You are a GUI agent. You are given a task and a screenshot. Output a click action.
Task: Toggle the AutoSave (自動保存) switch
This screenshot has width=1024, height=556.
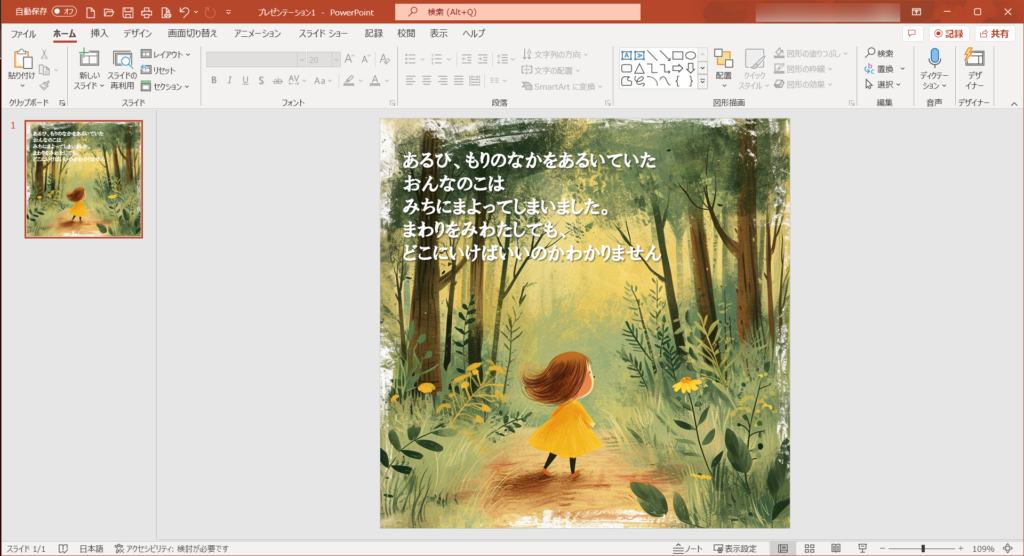click(65, 12)
